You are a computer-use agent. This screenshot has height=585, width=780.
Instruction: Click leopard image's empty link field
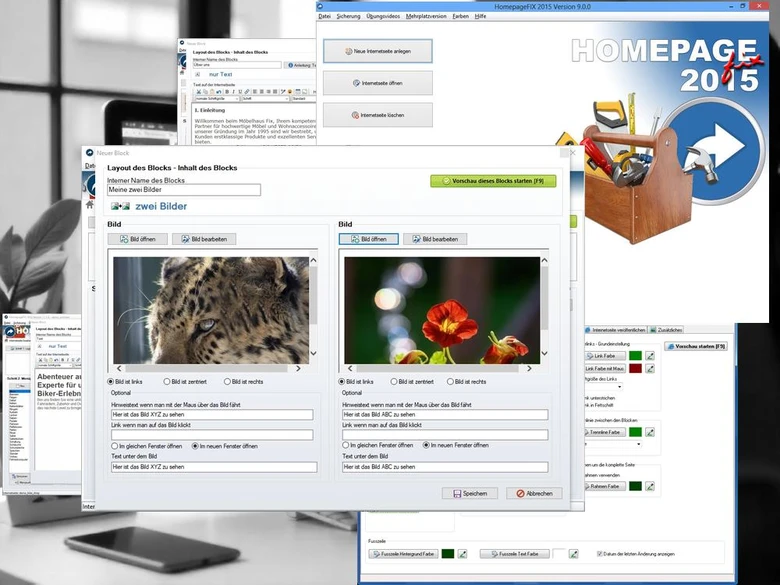click(212, 435)
